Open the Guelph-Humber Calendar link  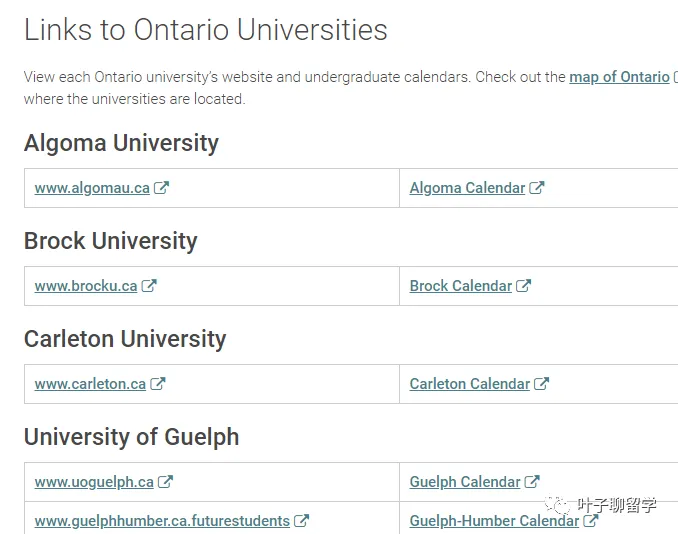point(494,521)
